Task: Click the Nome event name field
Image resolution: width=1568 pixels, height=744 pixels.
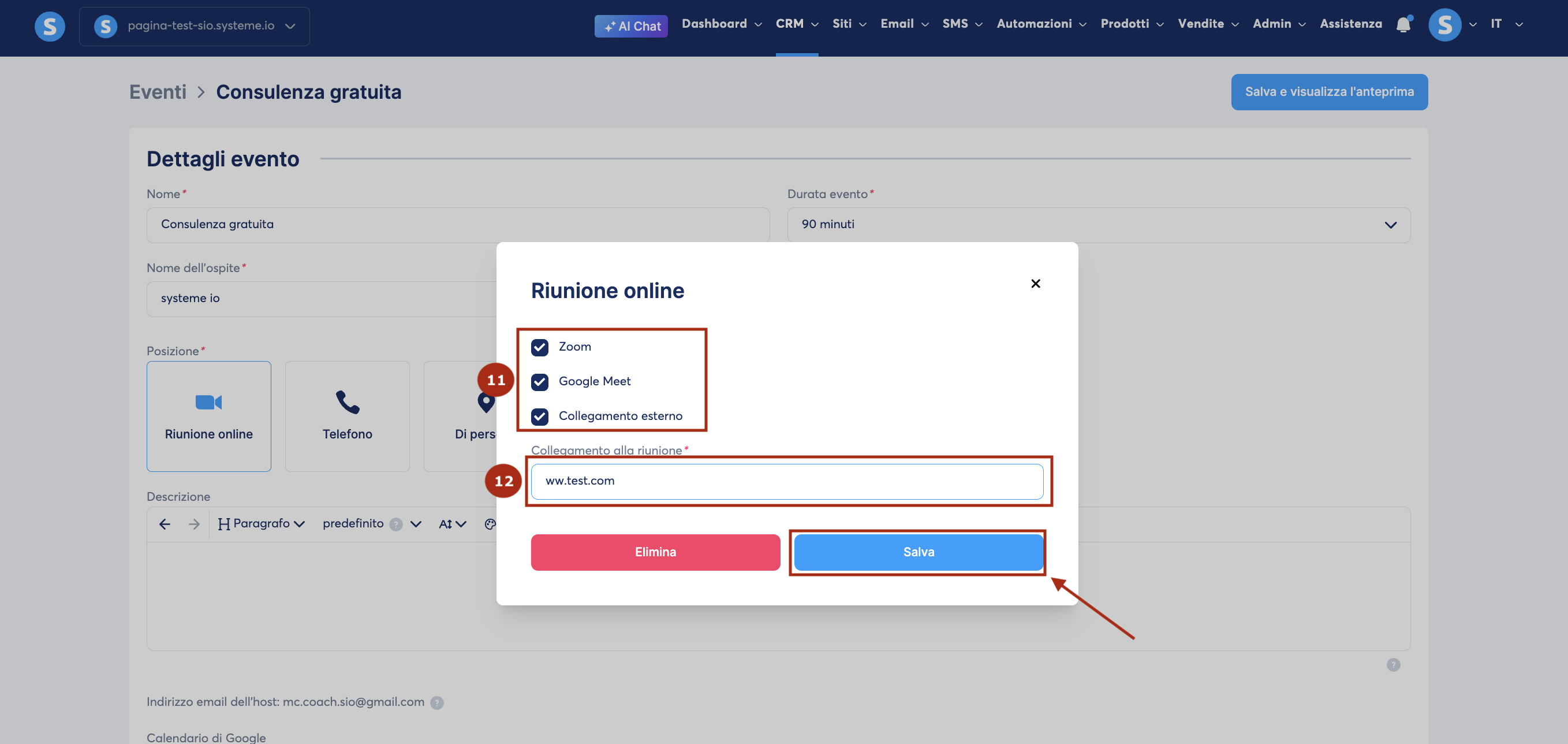Action: coord(458,225)
